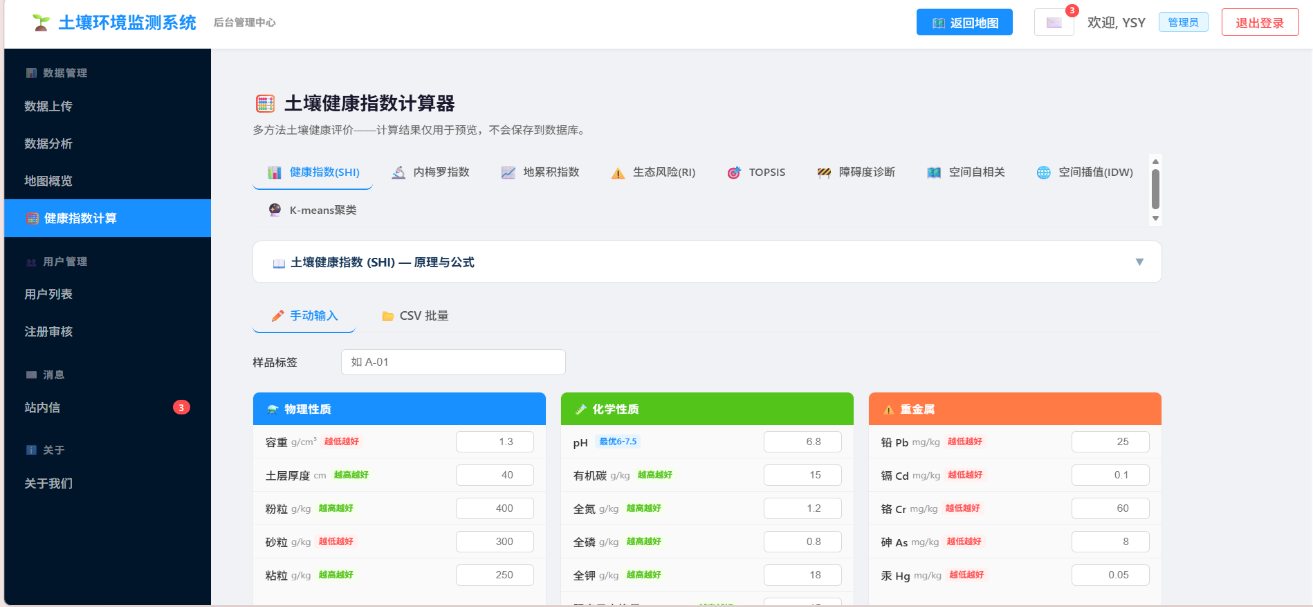Click the 物理性质 card header icon

point(272,410)
